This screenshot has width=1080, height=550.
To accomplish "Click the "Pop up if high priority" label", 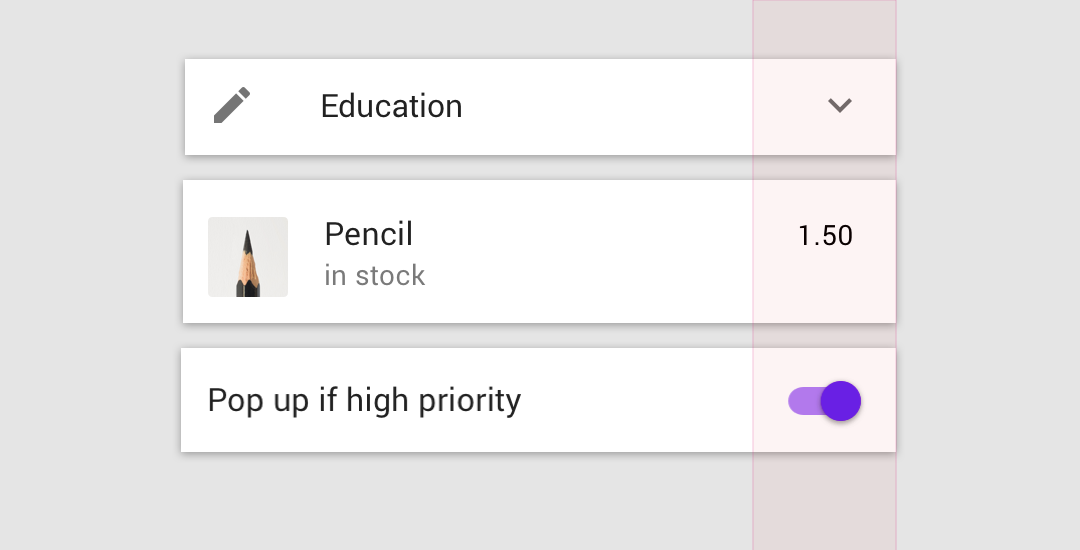I will pos(364,401).
